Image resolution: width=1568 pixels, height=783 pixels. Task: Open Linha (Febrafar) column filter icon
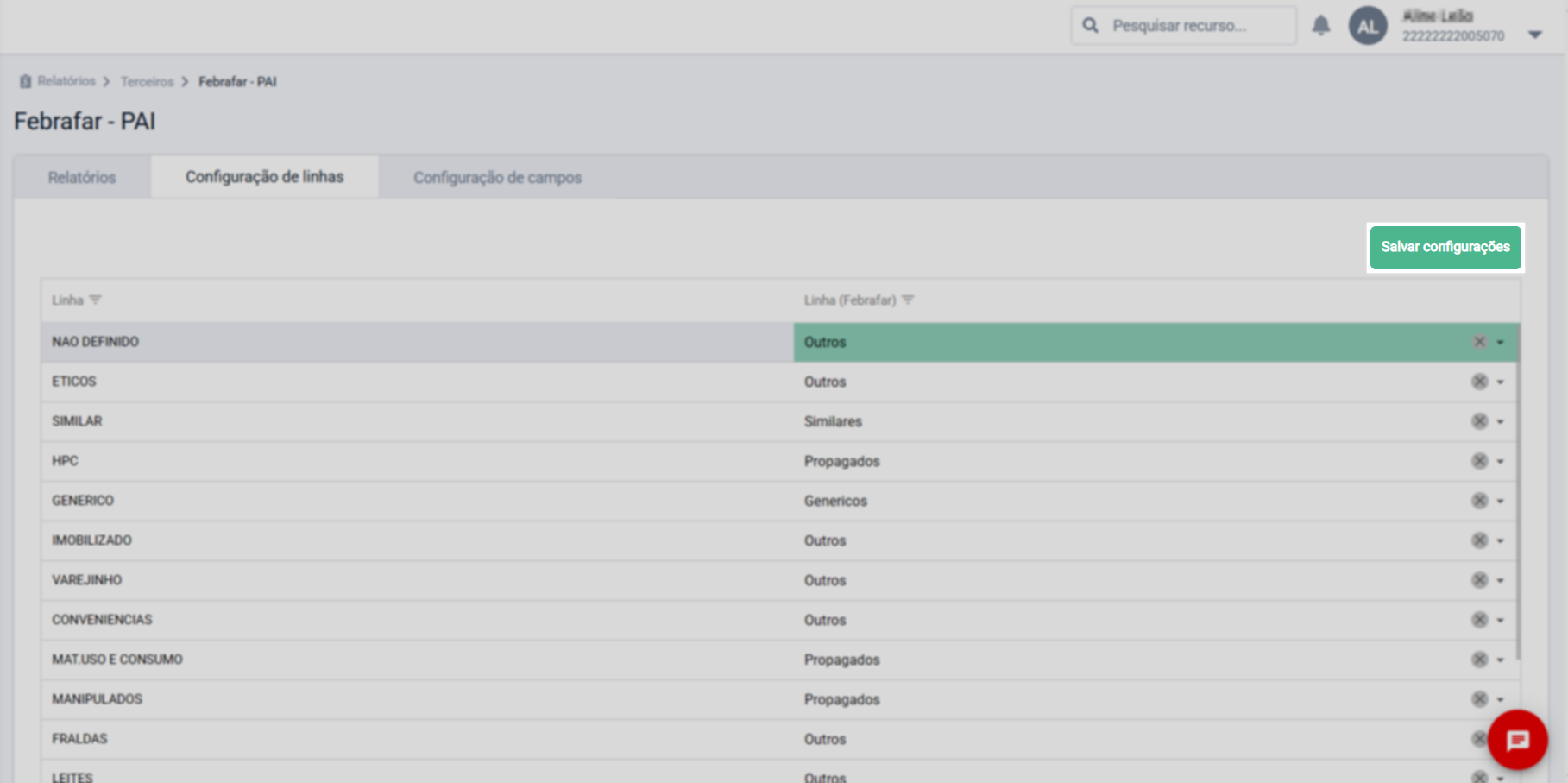(908, 300)
